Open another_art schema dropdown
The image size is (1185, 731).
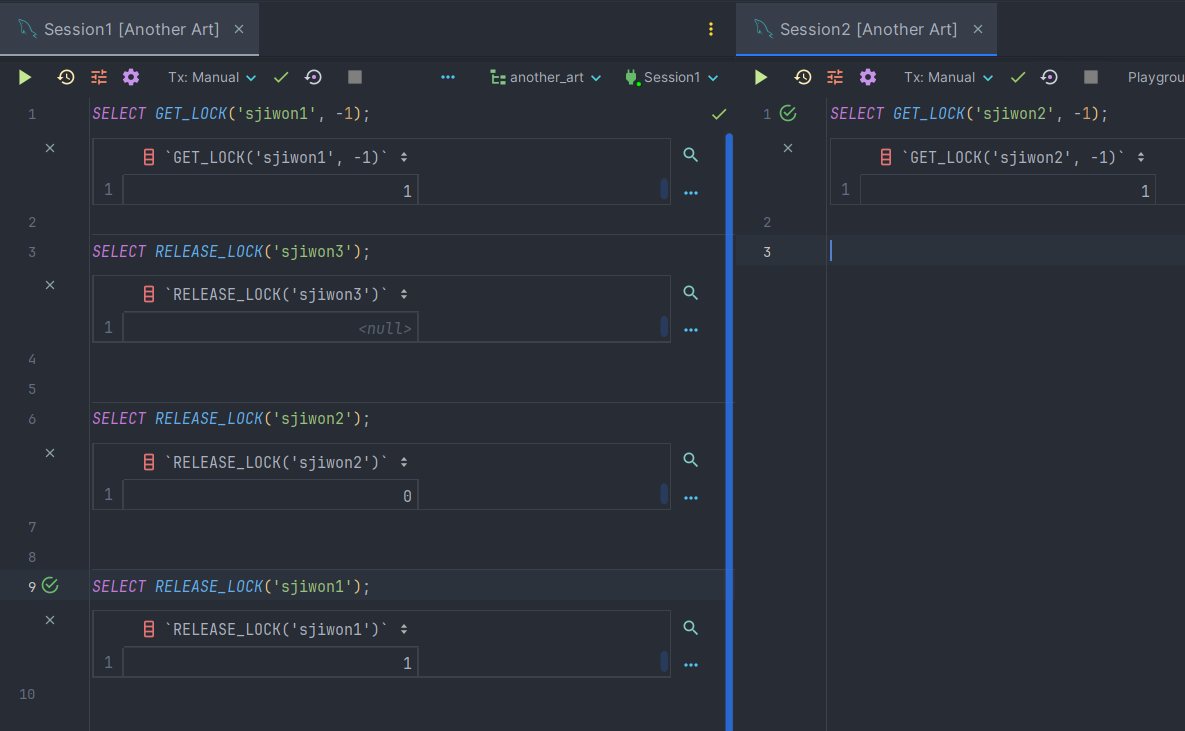546,77
